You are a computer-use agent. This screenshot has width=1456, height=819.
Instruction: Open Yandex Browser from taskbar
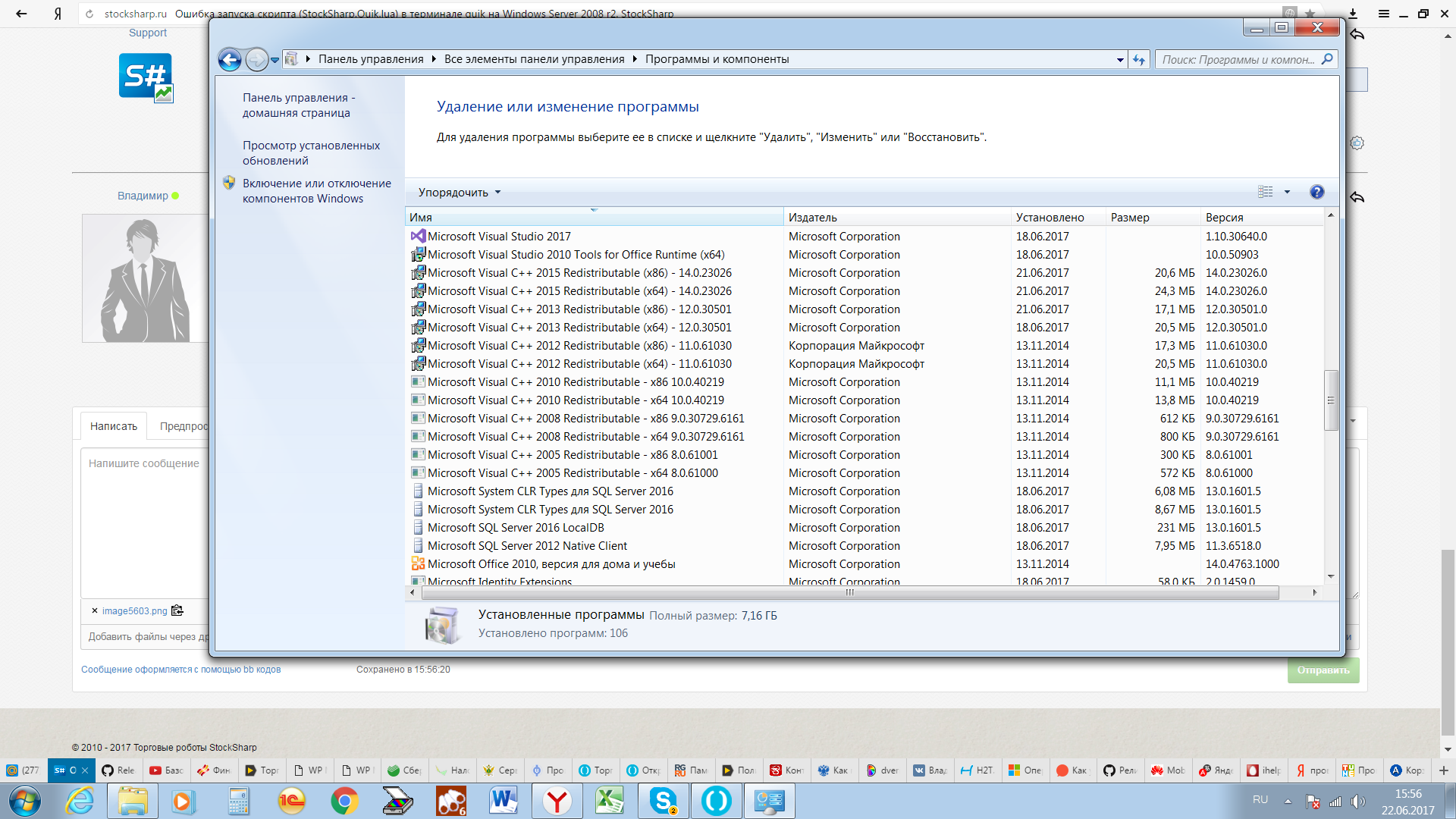pos(557,801)
